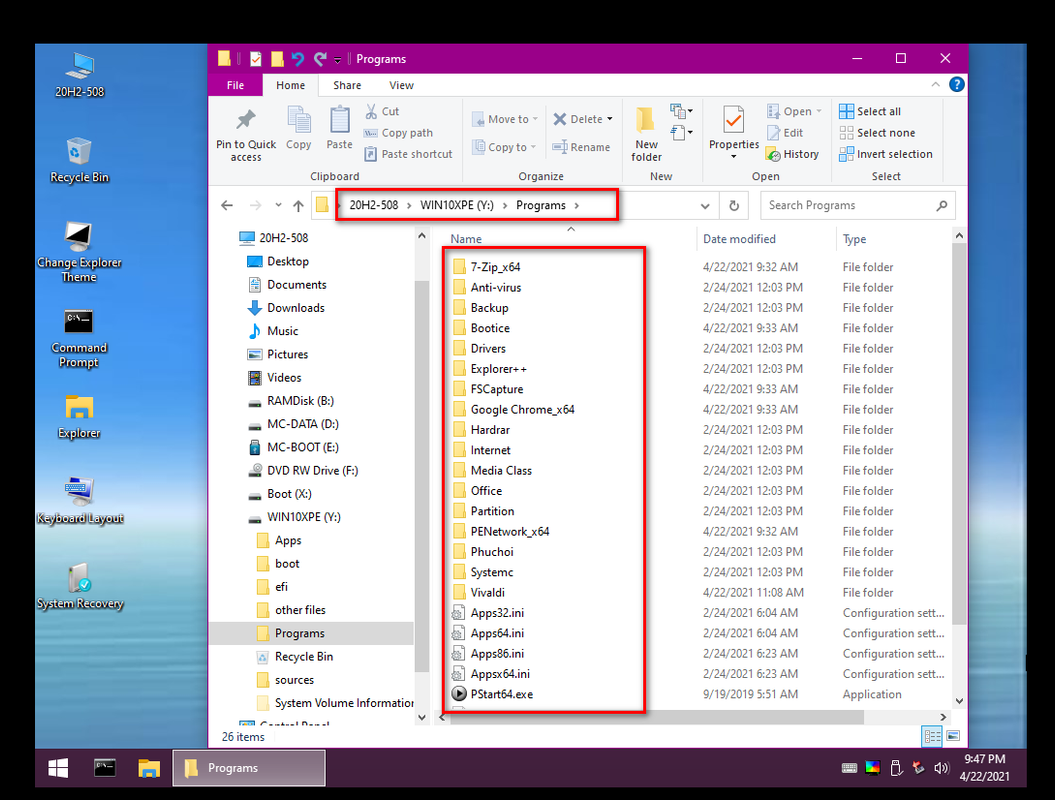Click the volume speaker tray icon

[x=941, y=768]
